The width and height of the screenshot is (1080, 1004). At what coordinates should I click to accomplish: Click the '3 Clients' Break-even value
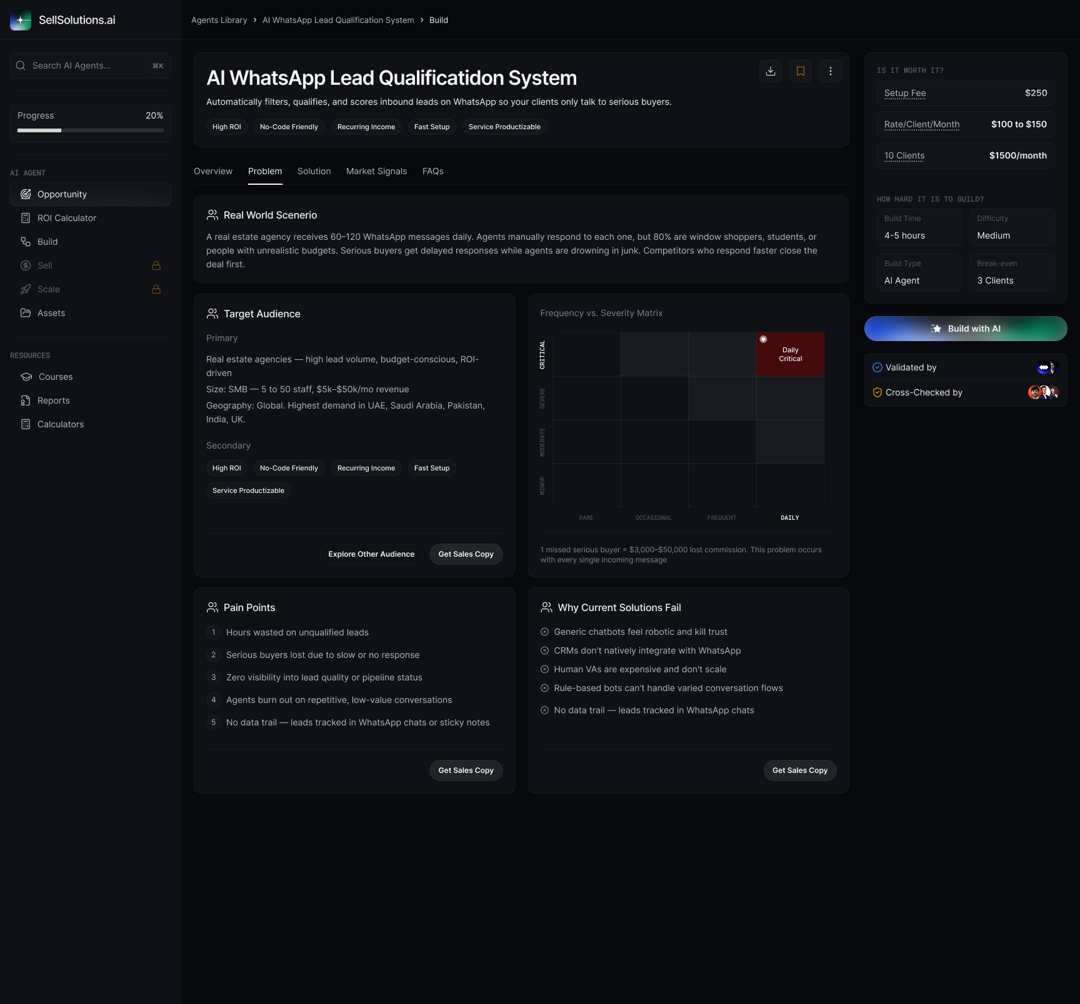tap(995, 280)
